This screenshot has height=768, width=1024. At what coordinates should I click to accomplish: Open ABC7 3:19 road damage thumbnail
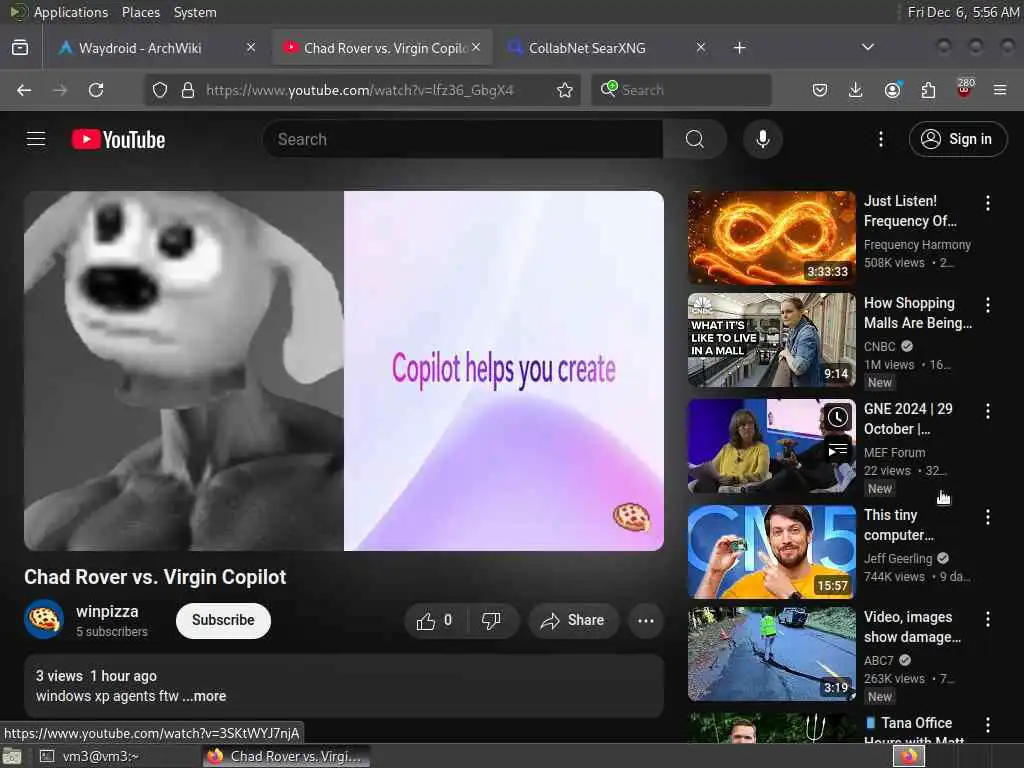pyautogui.click(x=771, y=654)
